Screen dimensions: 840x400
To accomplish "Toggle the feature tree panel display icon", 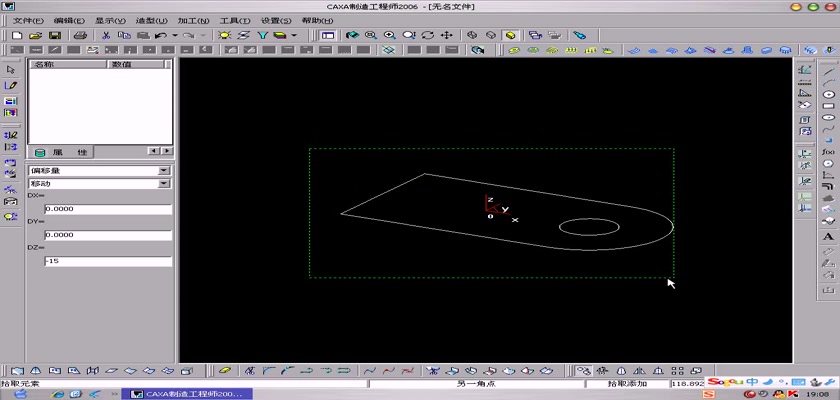I will (x=328, y=35).
